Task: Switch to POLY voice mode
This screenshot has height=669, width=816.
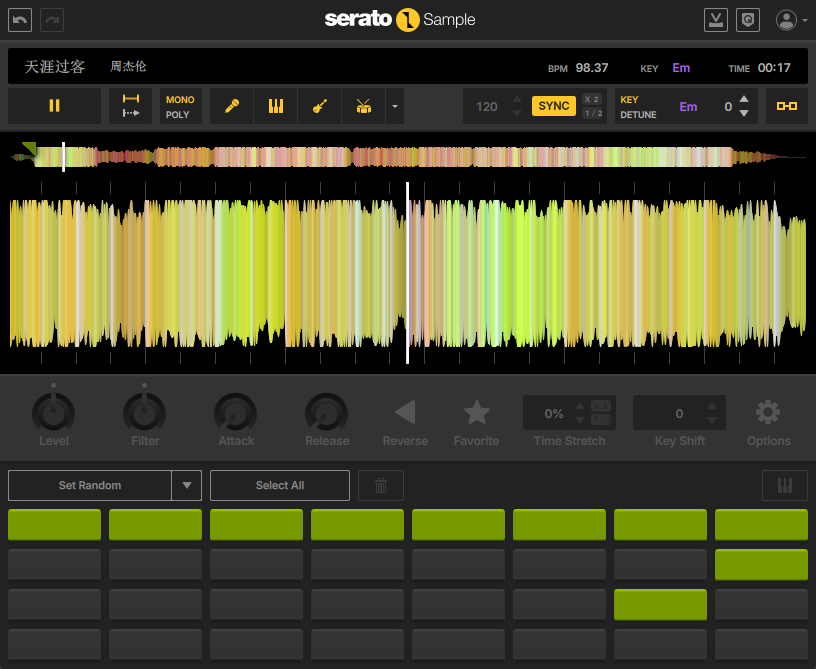Action: pyautogui.click(x=177, y=114)
